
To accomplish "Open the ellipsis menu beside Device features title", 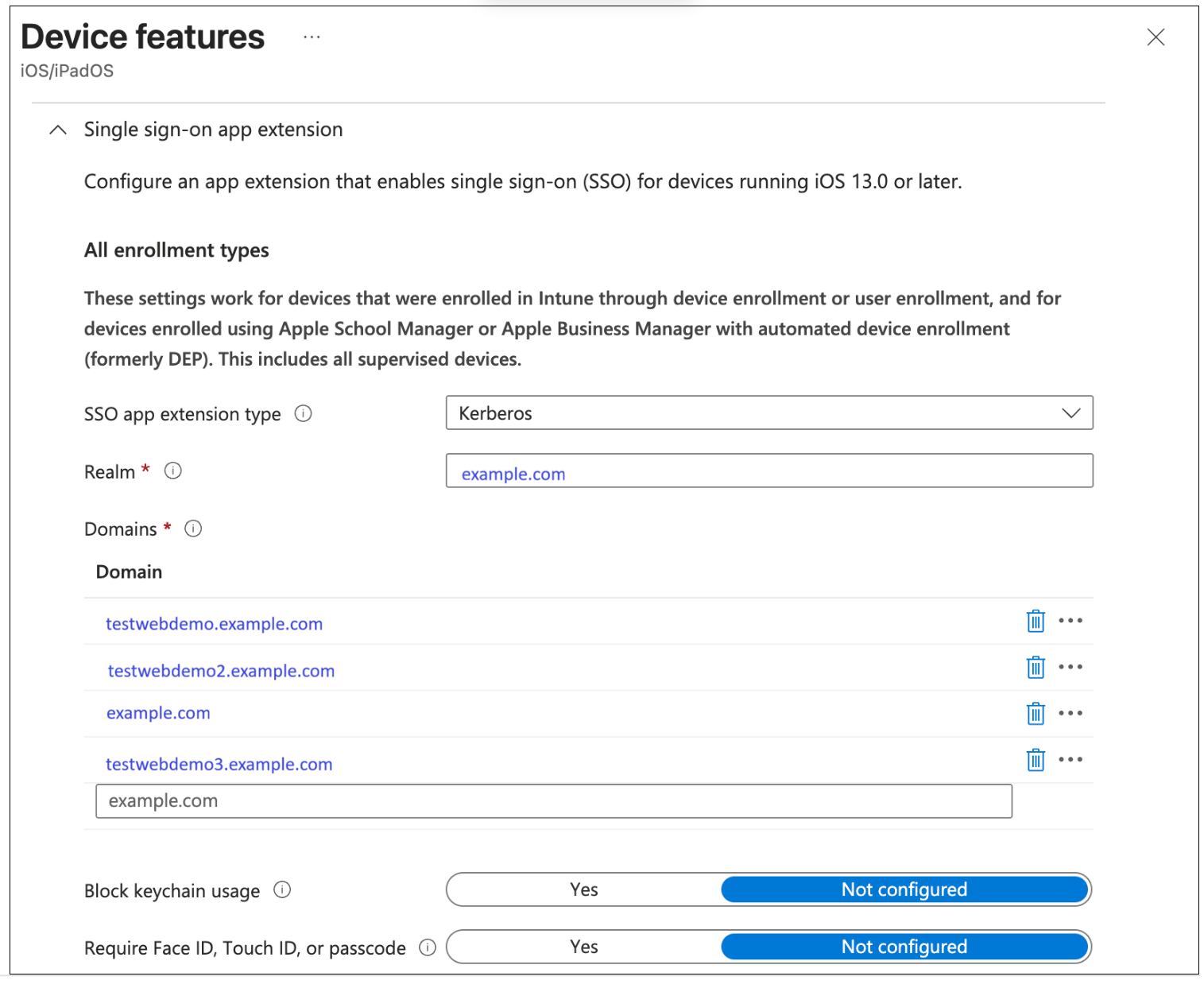I will (x=311, y=37).
